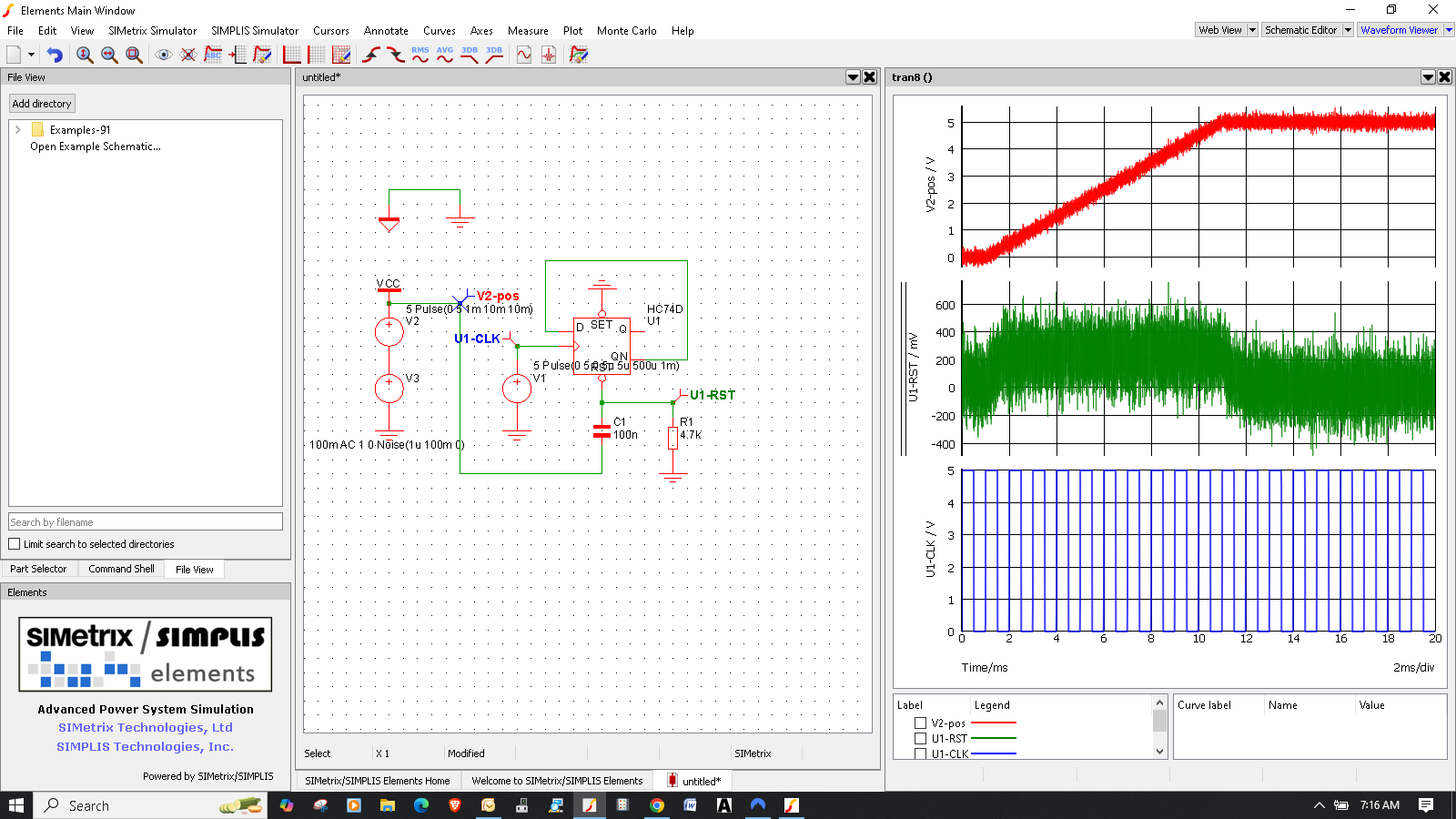1456x819 pixels.
Task: Open the Monte Carlo menu
Action: 626,31
